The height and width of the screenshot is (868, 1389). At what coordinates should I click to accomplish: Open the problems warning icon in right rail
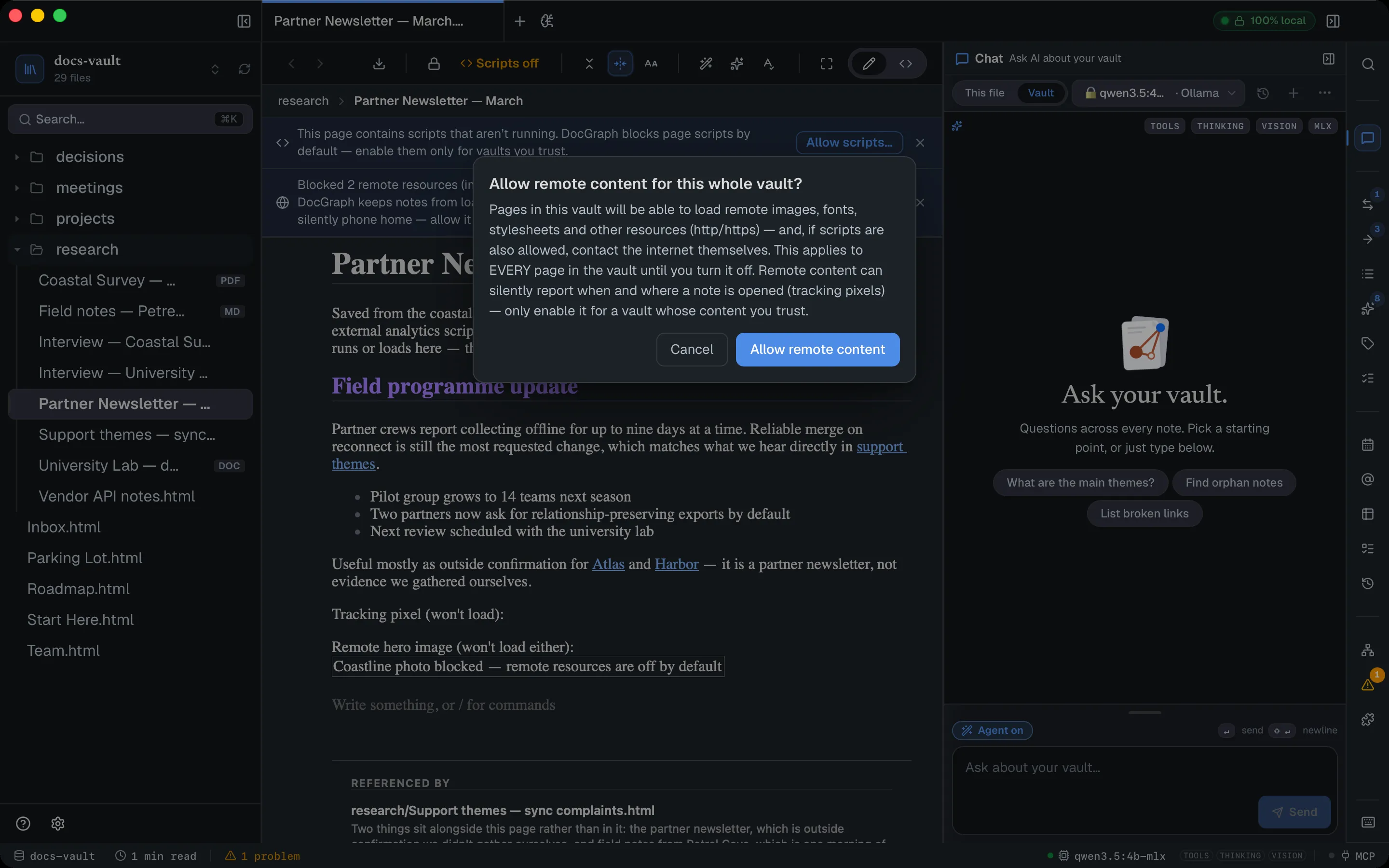1368,684
